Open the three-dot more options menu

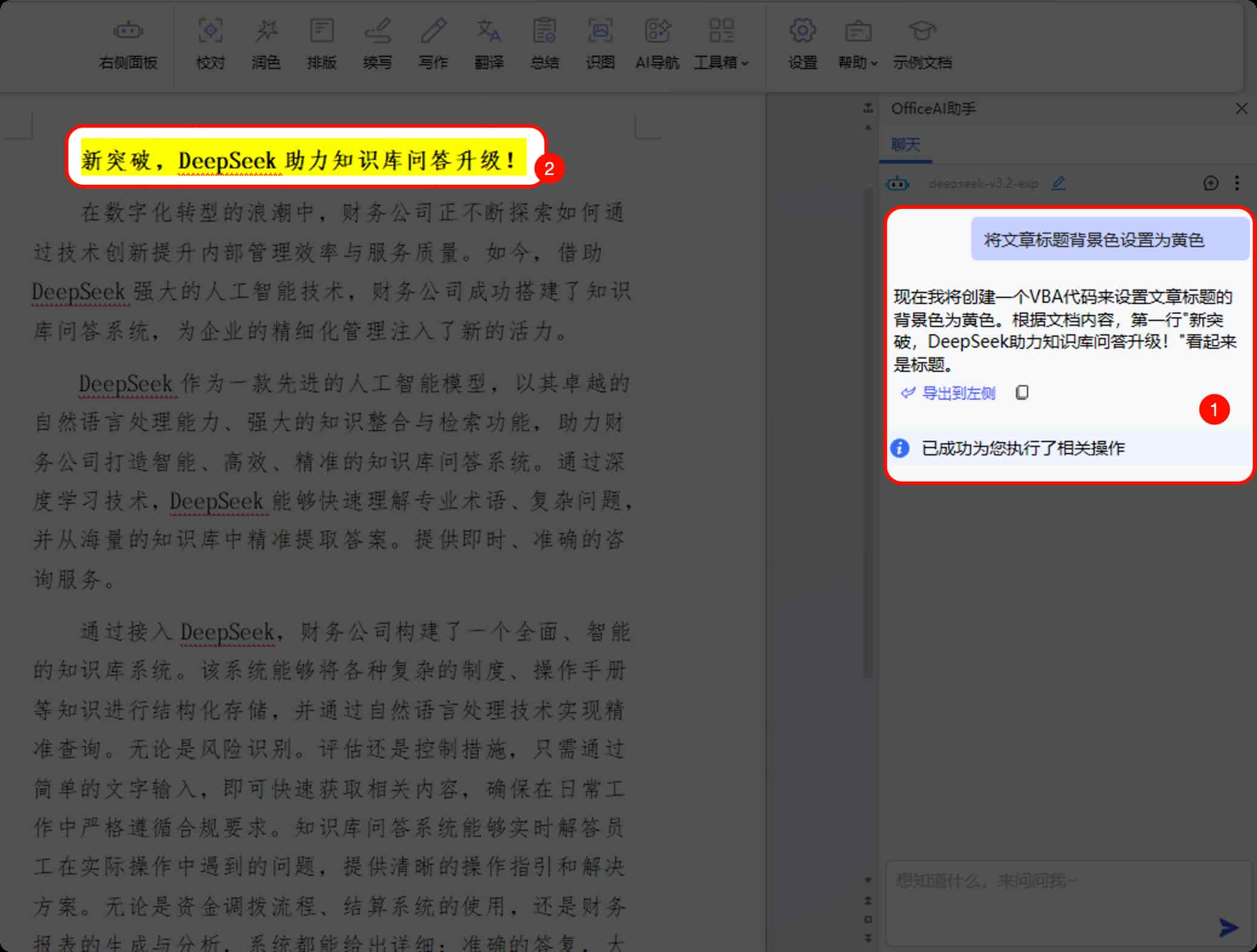pos(1237,183)
